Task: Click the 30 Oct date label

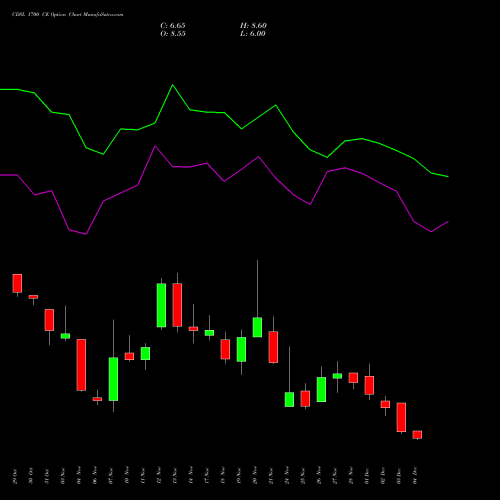Action: click(x=31, y=476)
